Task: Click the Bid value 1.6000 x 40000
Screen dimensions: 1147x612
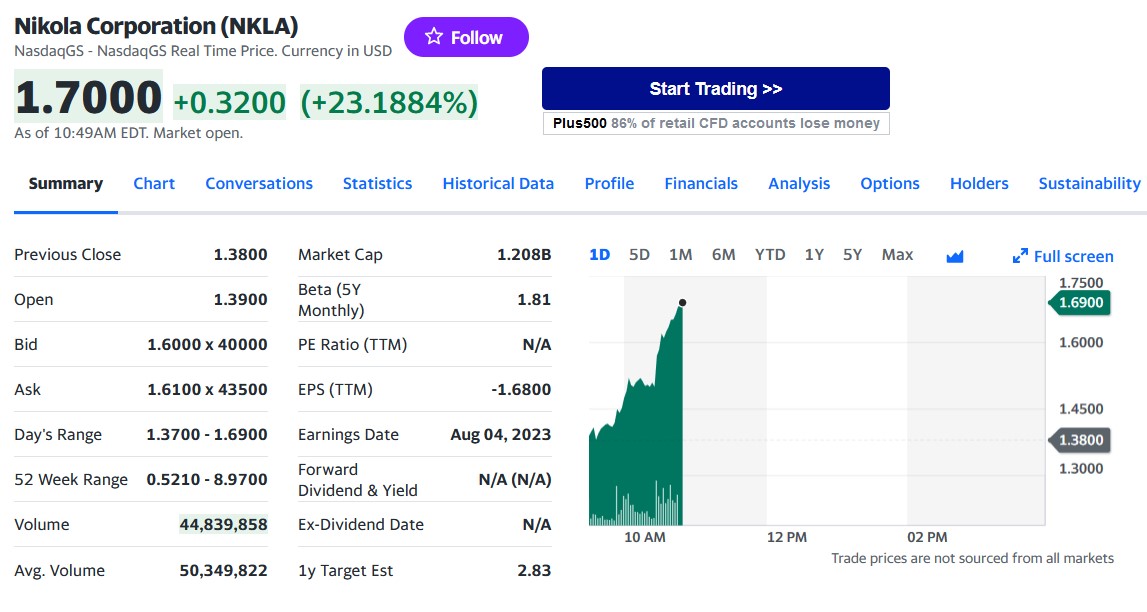Action: pyautogui.click(x=208, y=344)
